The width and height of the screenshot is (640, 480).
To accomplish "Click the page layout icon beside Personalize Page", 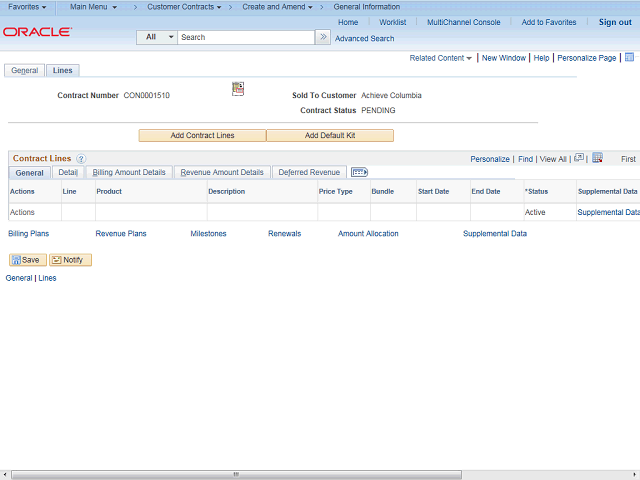I will pos(629,57).
